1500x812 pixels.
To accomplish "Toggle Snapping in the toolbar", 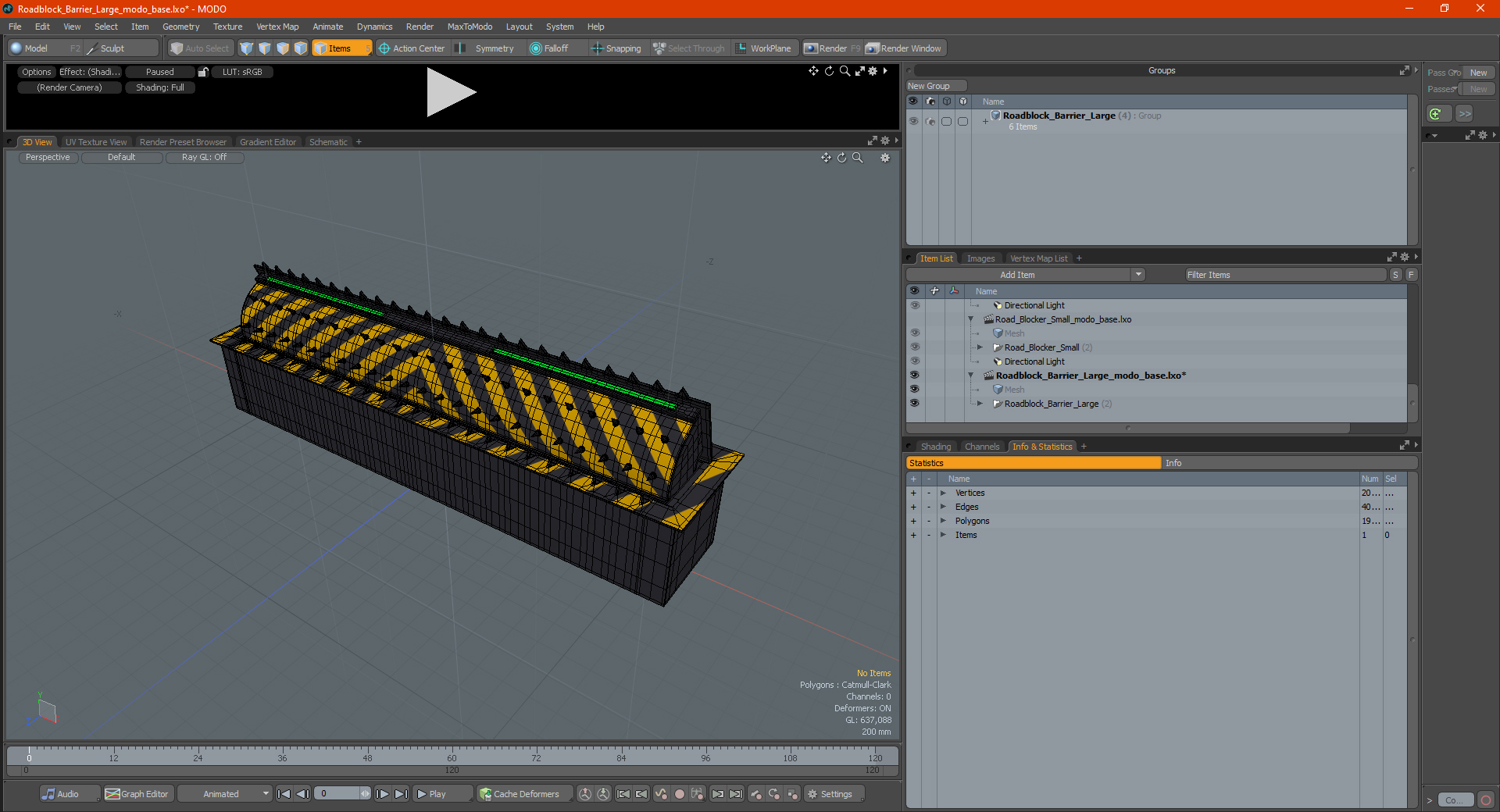I will (x=616, y=48).
